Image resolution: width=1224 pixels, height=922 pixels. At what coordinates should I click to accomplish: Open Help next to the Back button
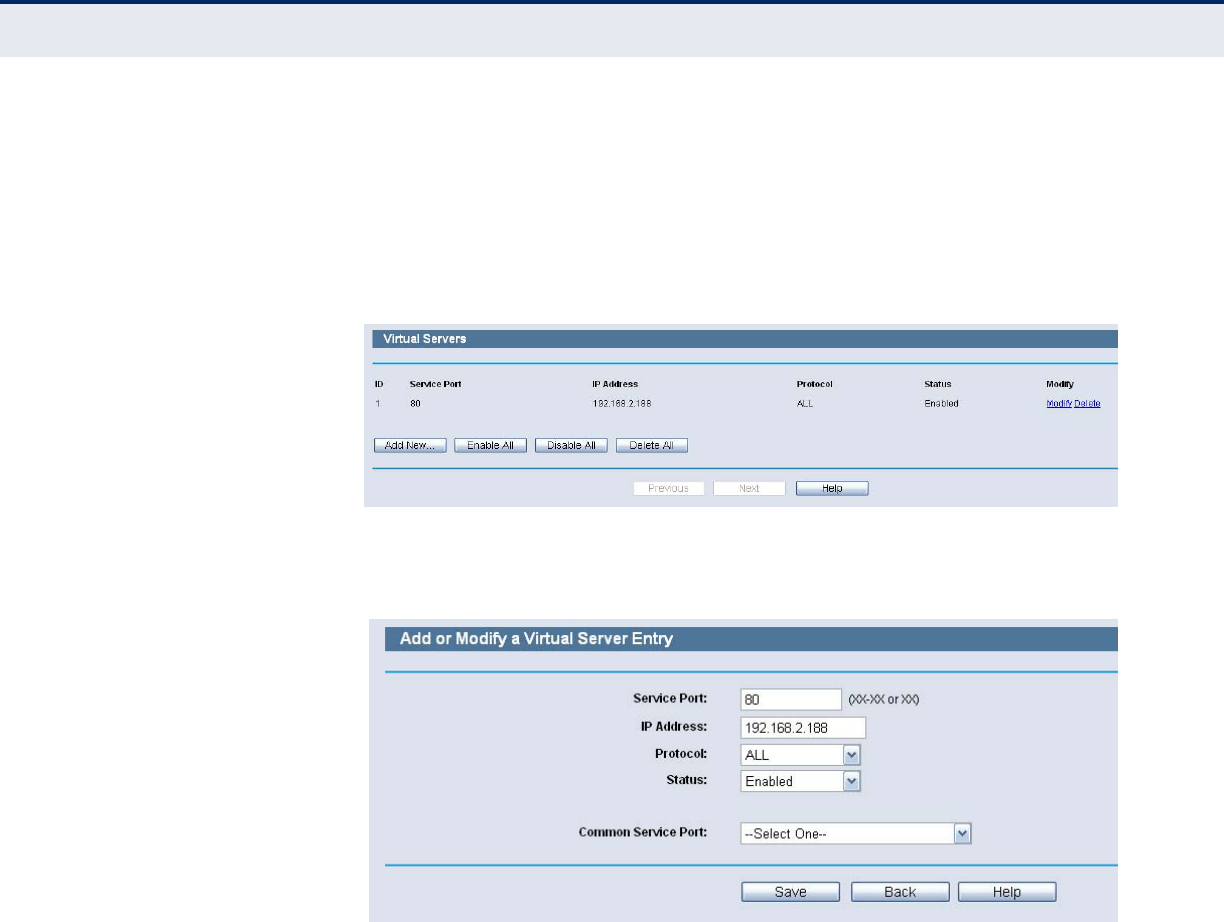(1007, 892)
